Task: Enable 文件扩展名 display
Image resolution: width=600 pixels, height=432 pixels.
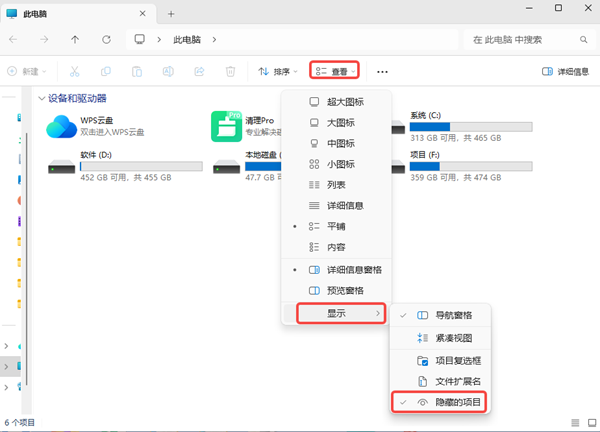Action: point(440,381)
